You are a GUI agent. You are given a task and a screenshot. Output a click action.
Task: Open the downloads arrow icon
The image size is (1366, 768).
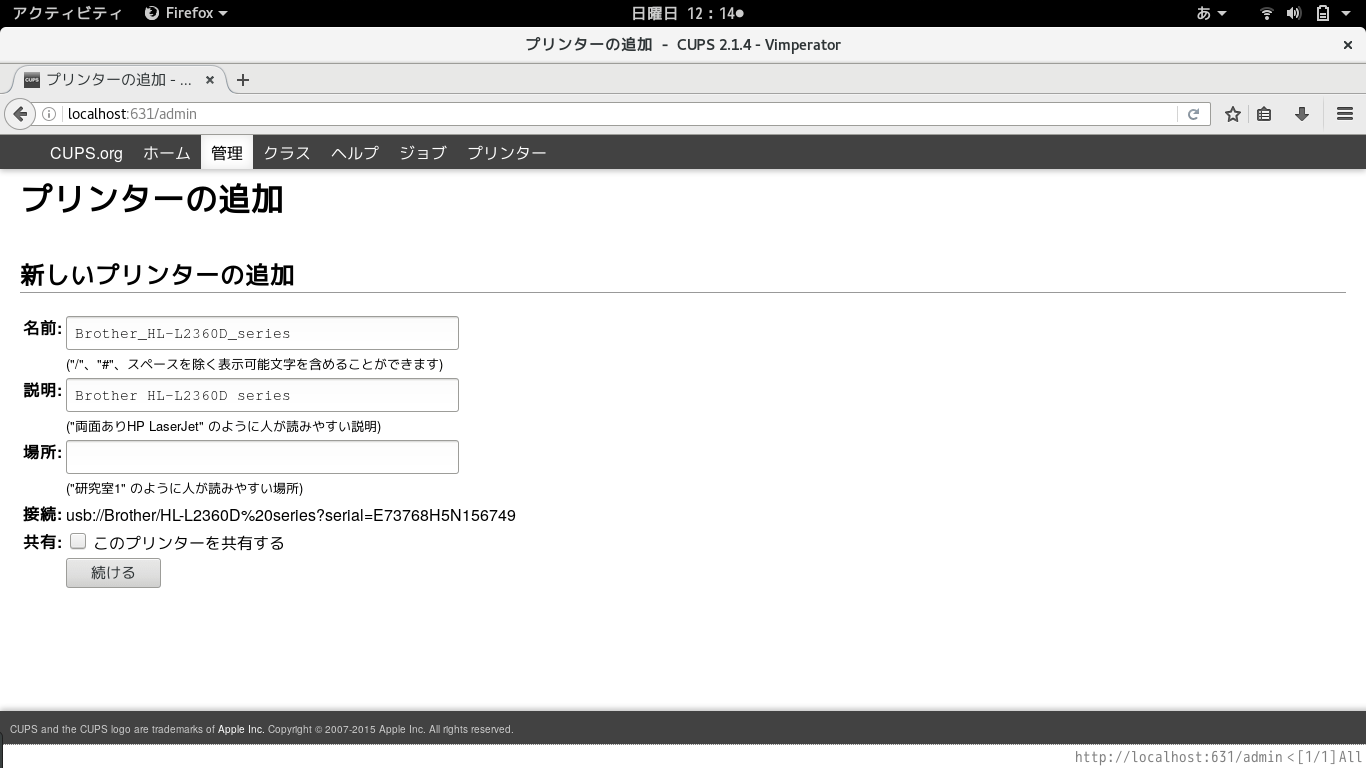coord(1301,114)
